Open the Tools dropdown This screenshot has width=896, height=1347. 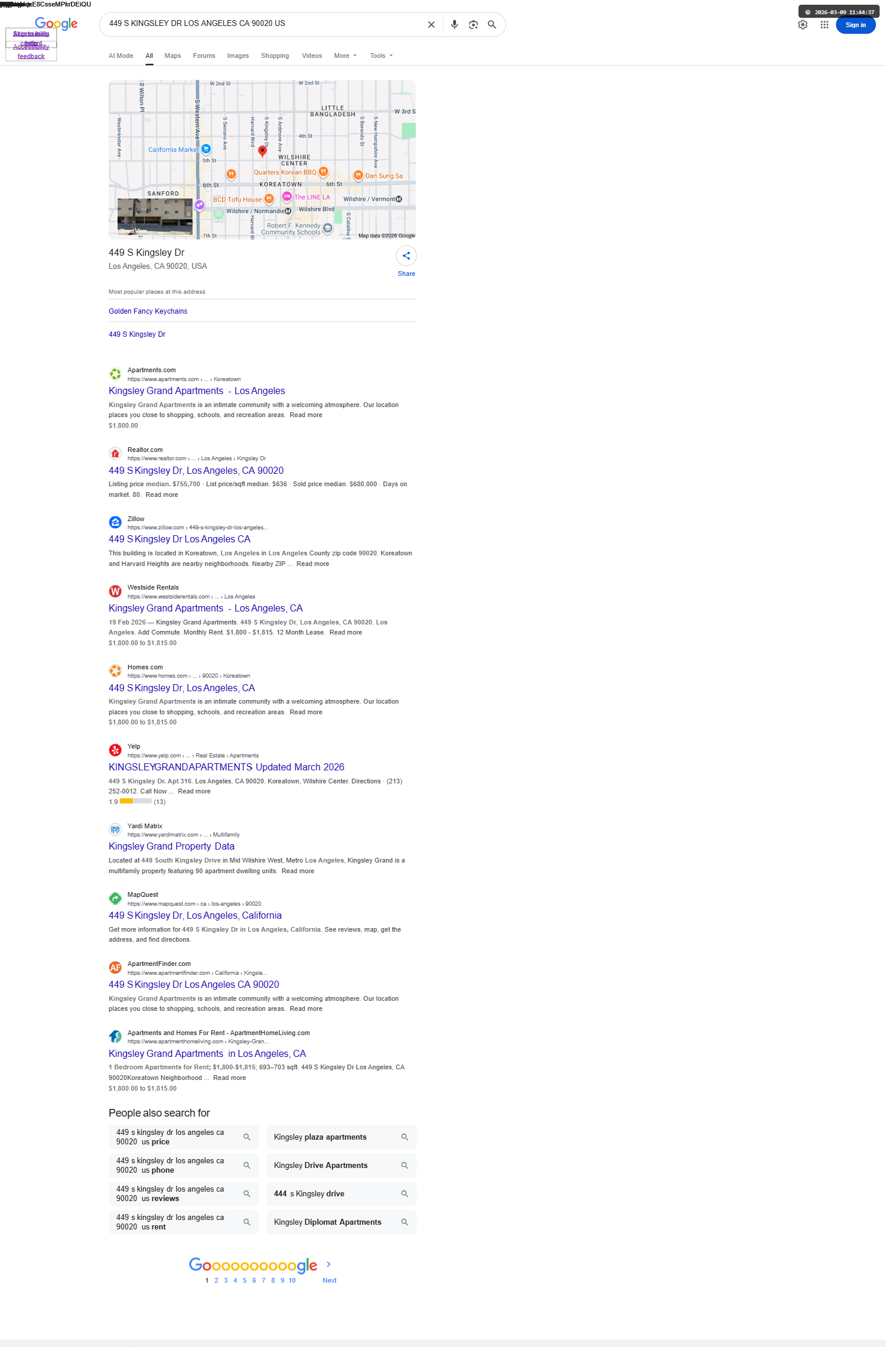tap(382, 56)
